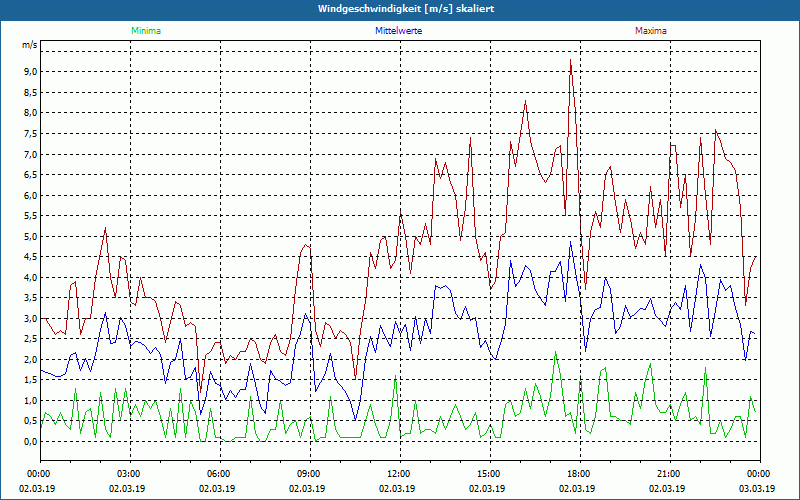This screenshot has height=500, width=800.
Task: Click the 4,5 y-axis value
Action: pos(31,257)
